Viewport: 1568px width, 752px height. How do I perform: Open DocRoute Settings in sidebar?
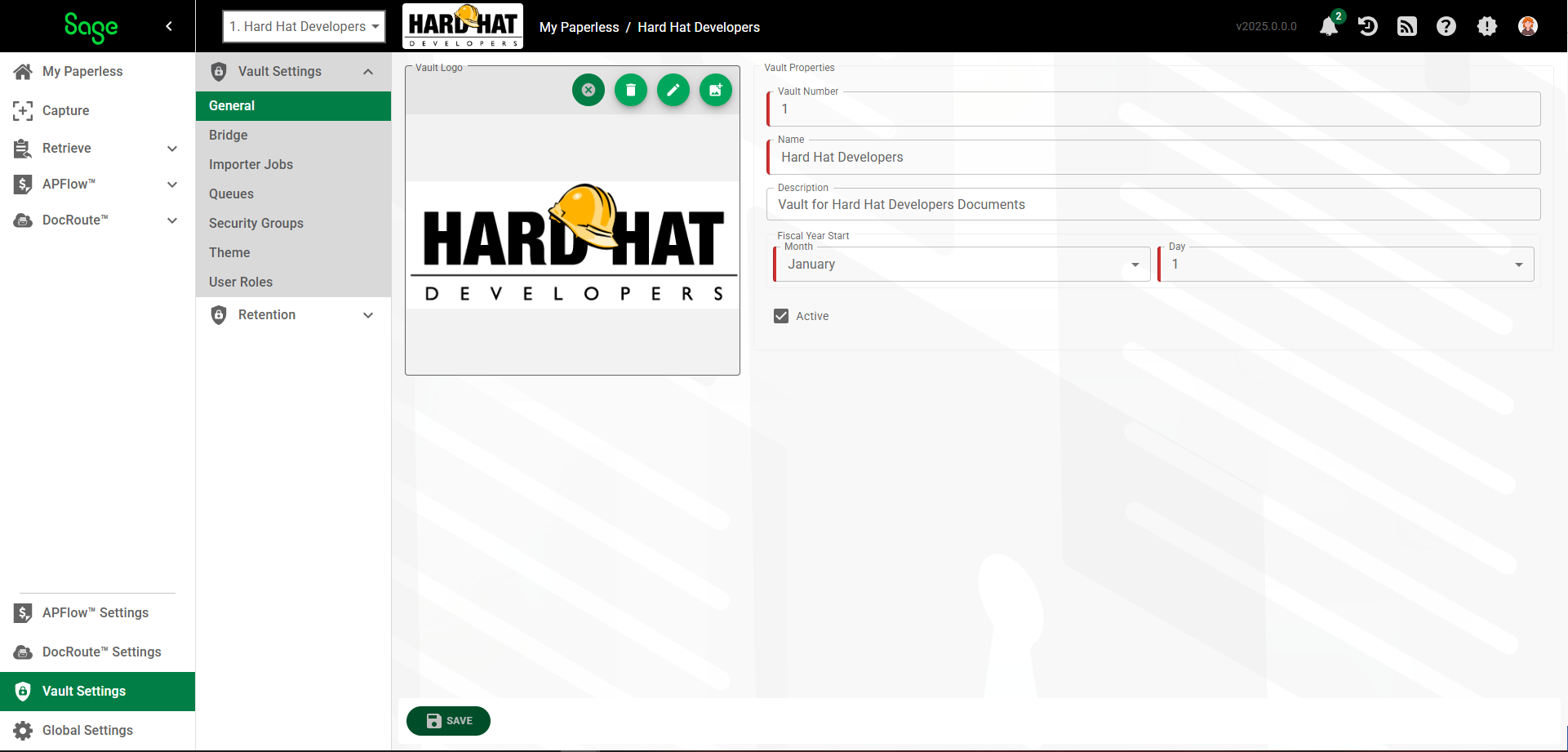pos(97,652)
